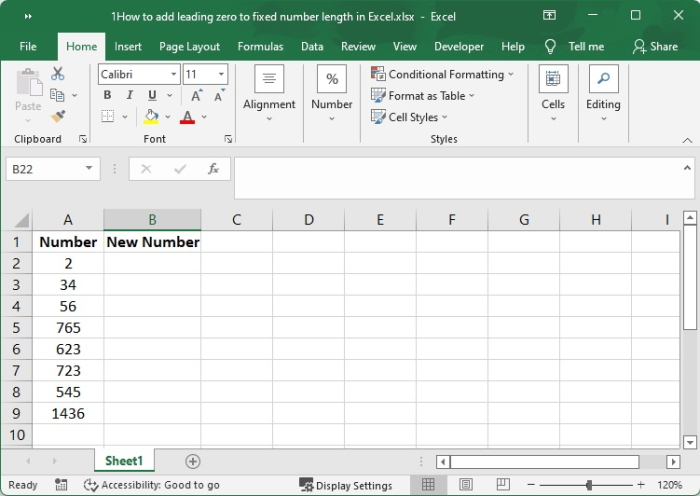
Task: Click the Insert Function fx icon
Action: pyautogui.click(x=213, y=169)
